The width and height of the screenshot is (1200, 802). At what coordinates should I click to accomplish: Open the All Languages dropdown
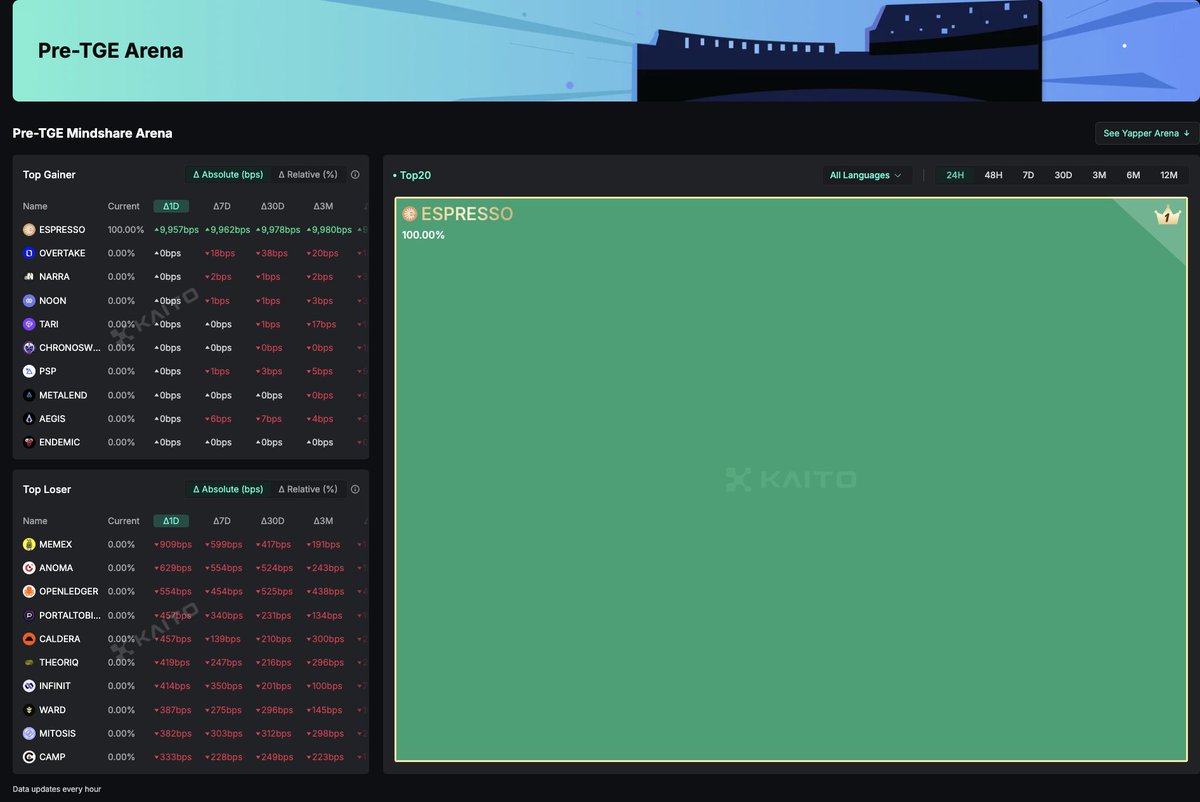[x=866, y=175]
